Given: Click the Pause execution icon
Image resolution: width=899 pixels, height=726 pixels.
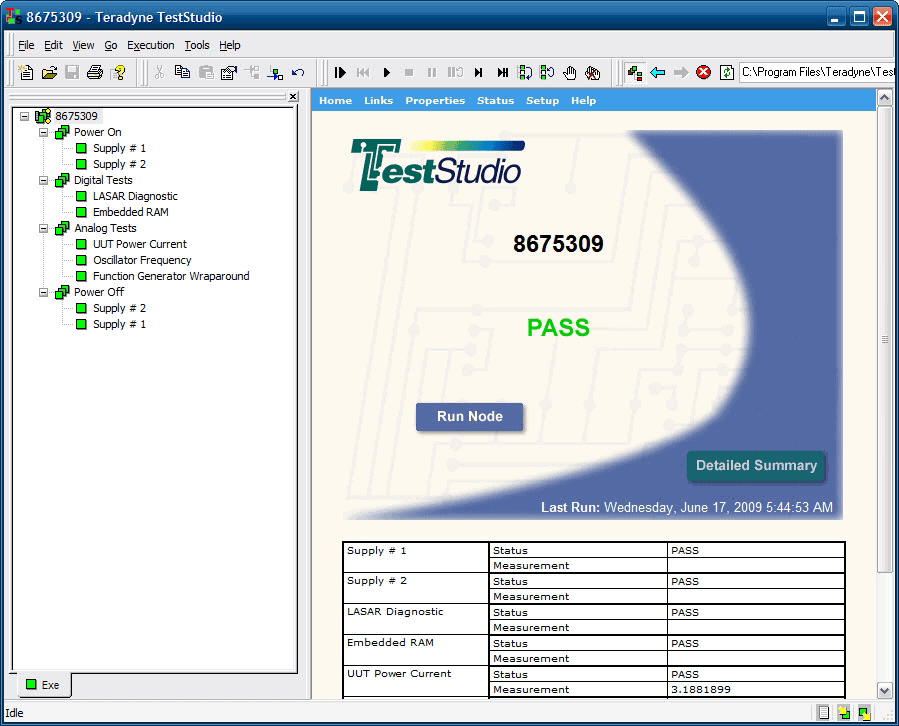Looking at the screenshot, I should pyautogui.click(x=433, y=72).
